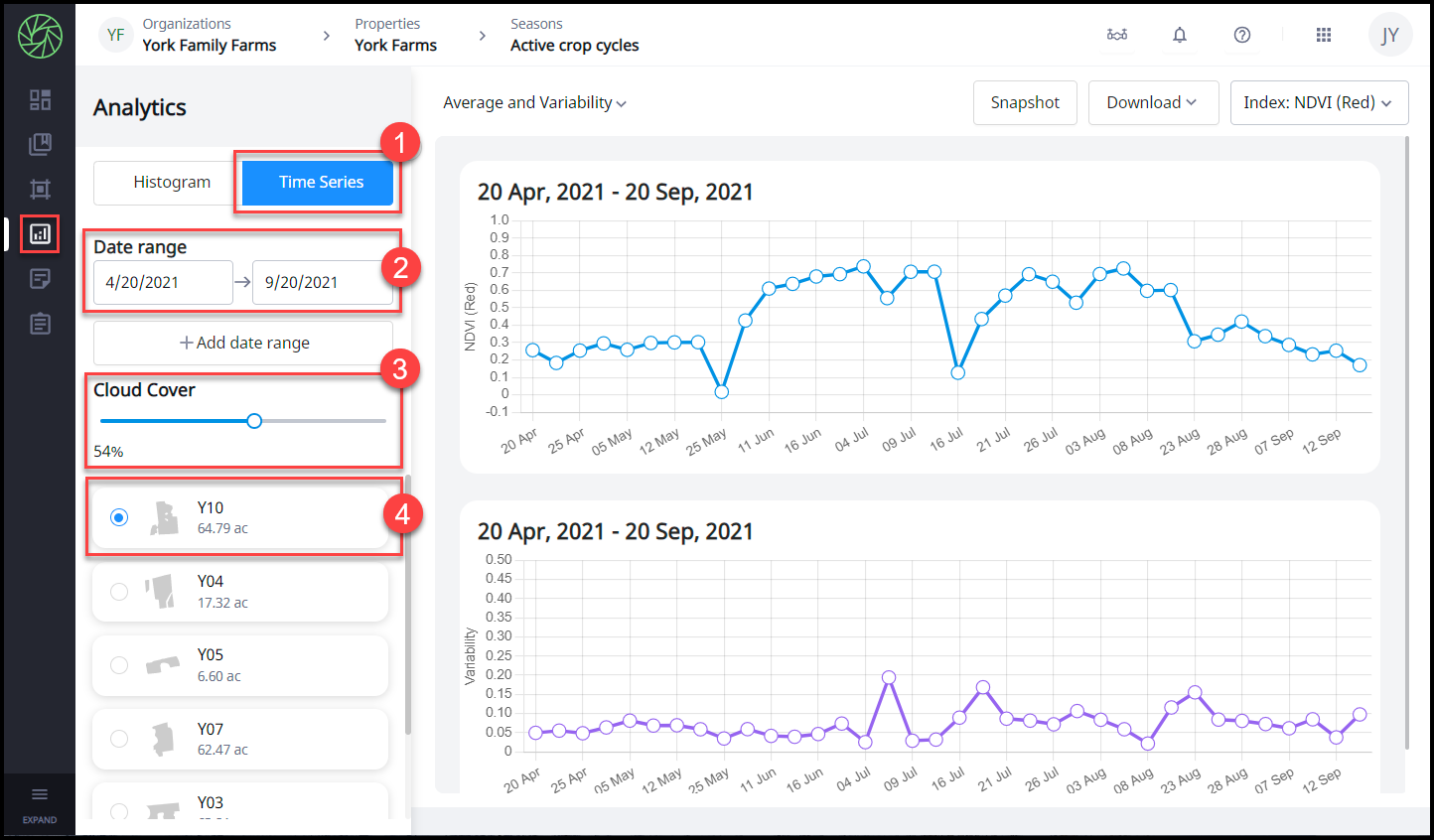Click the layers library sidebar icon
1434x840 pixels.
(40, 144)
